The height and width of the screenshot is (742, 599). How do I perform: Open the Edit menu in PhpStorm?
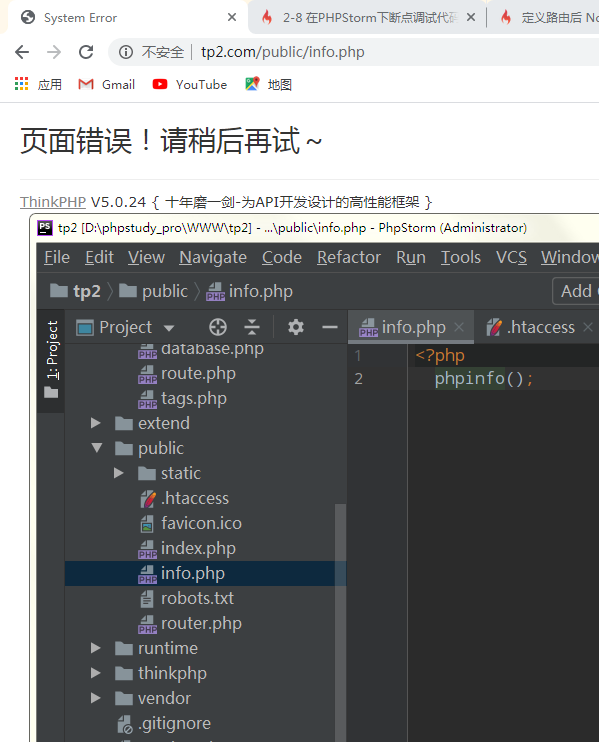coord(99,257)
